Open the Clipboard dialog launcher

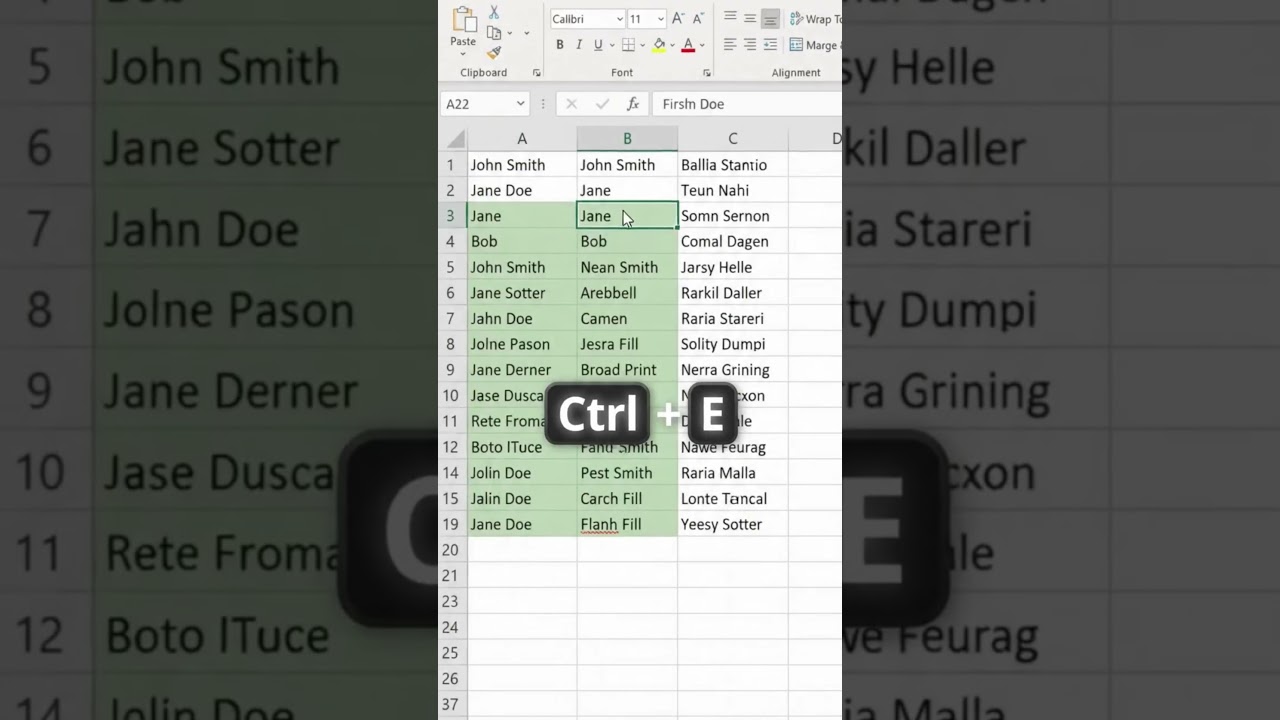(537, 73)
